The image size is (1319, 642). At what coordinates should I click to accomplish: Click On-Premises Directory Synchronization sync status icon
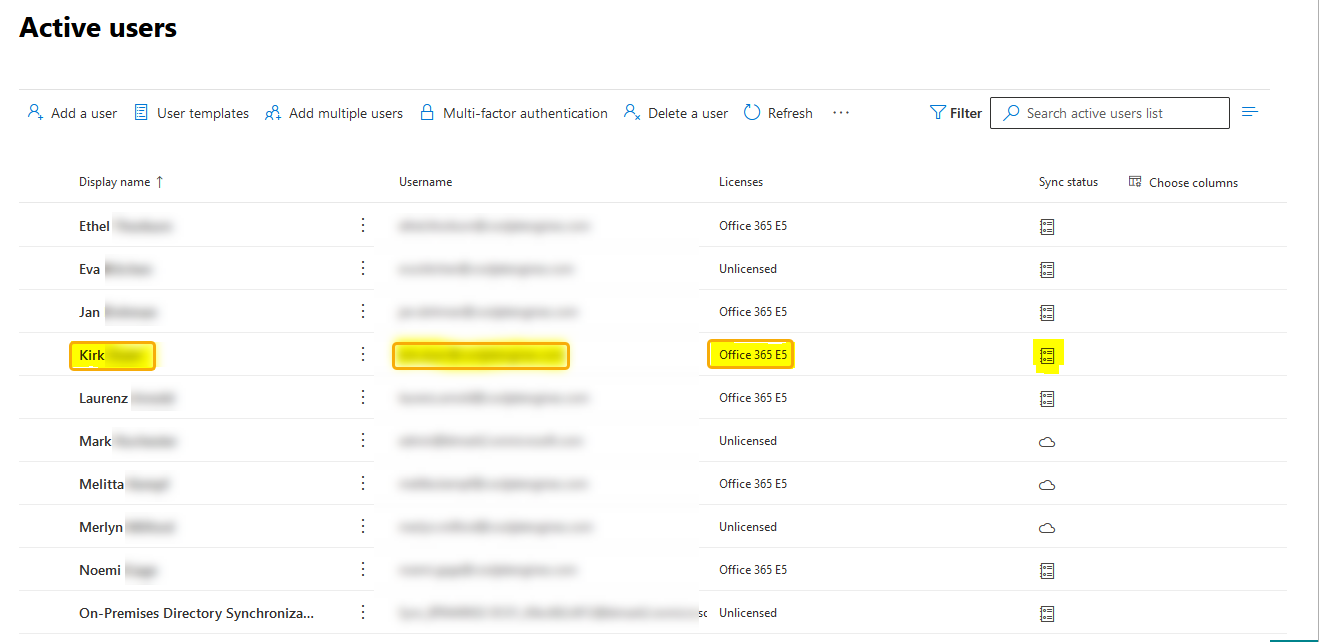point(1047,614)
